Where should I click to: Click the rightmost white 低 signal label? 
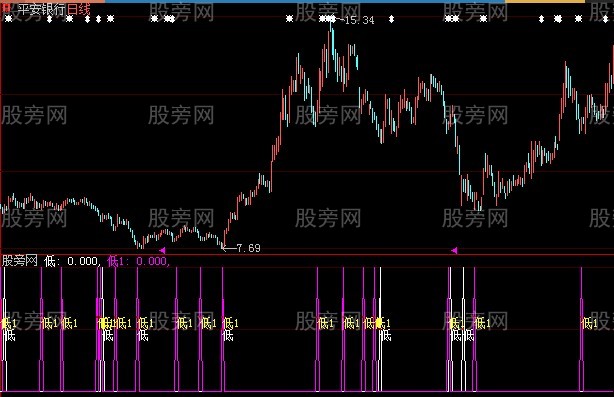click(x=468, y=336)
